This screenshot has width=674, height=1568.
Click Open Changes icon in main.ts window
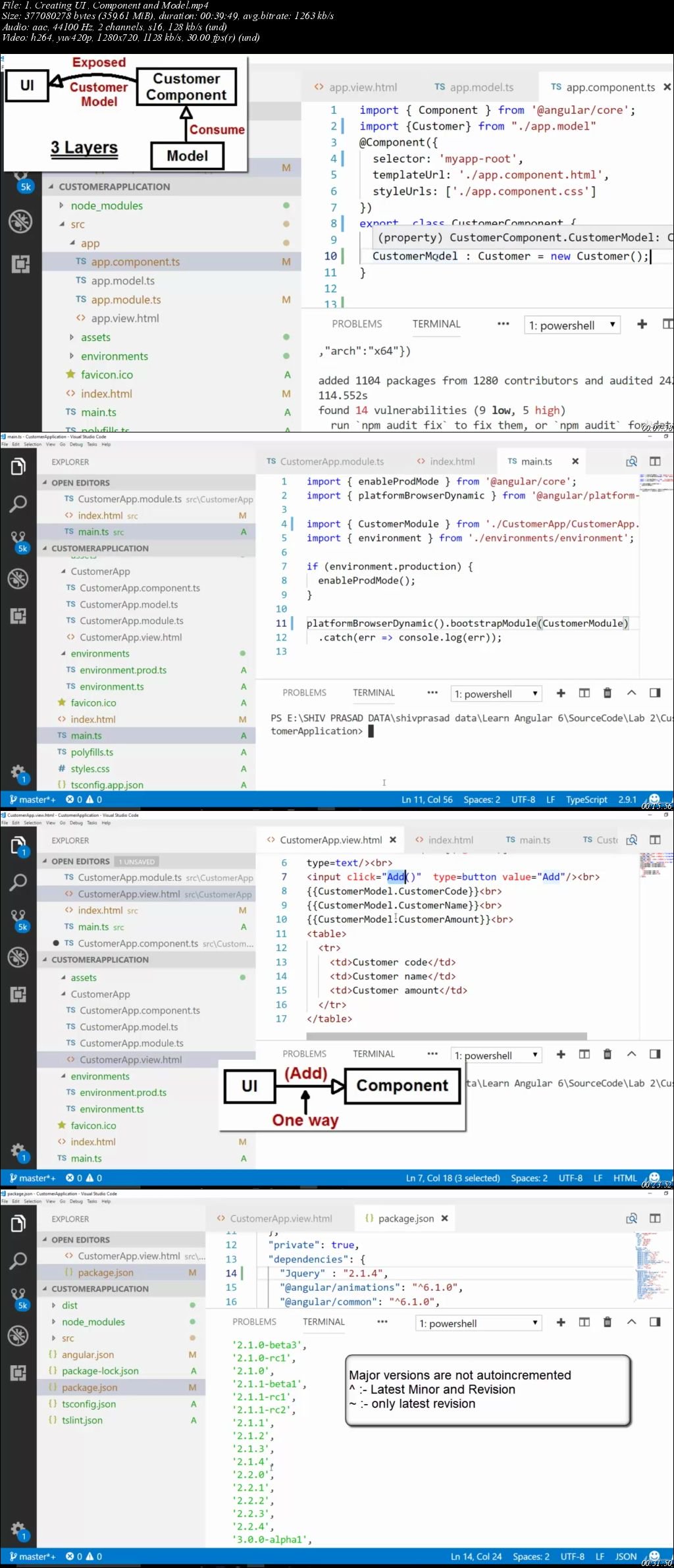[631, 461]
